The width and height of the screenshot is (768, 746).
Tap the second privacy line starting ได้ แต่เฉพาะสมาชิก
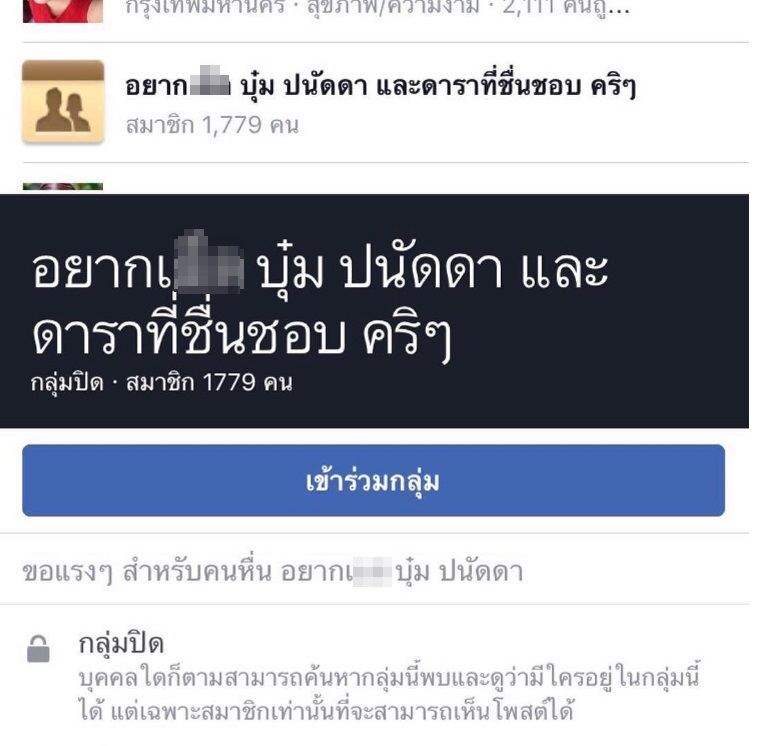326,711
